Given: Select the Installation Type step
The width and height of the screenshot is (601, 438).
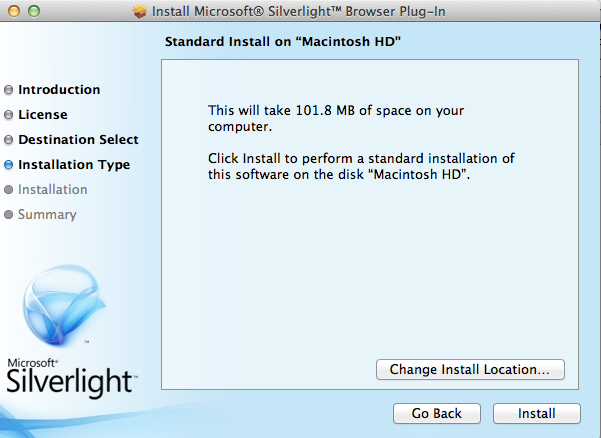Looking at the screenshot, I should point(74,165).
